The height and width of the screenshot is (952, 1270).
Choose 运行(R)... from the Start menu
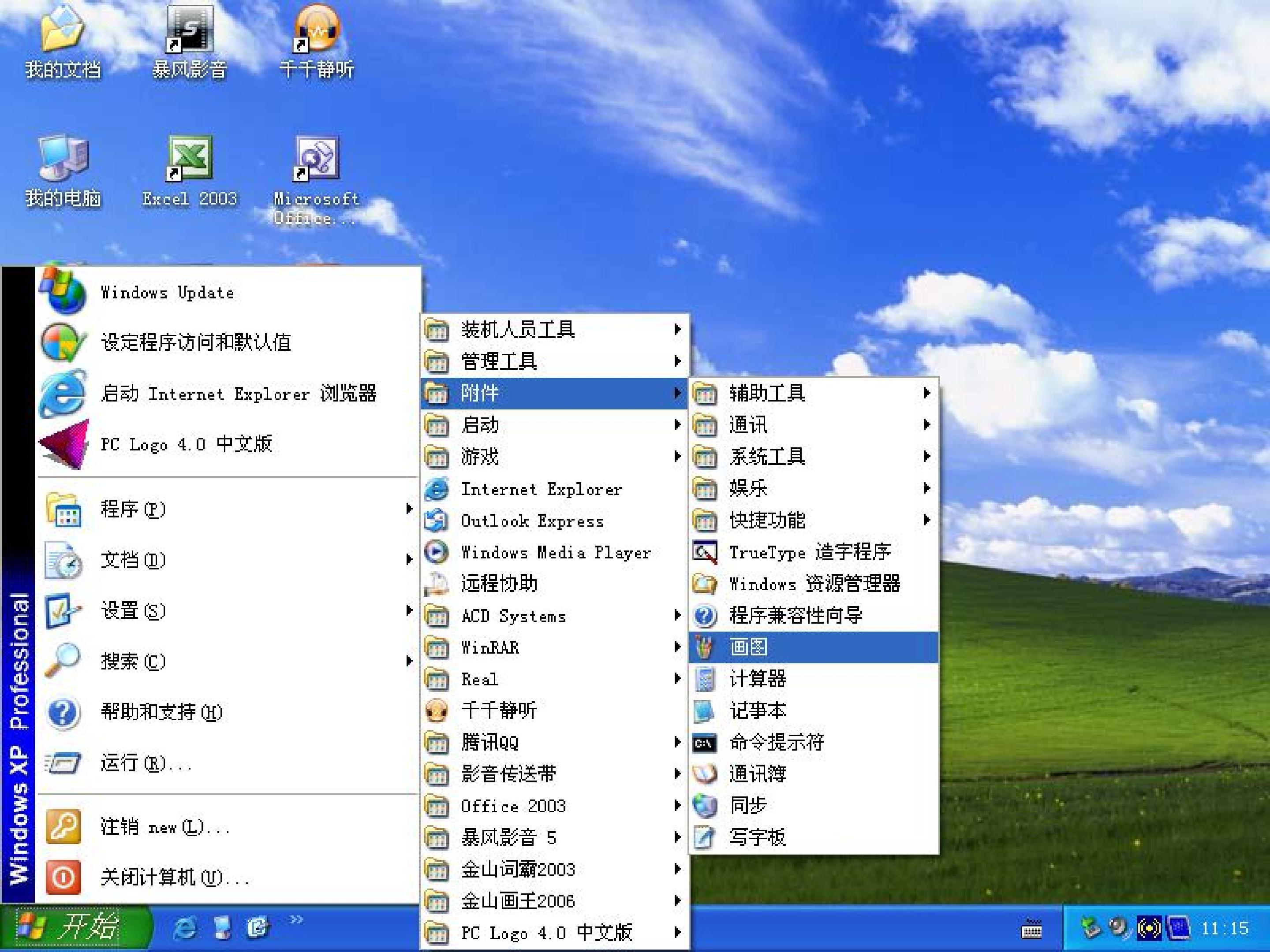(x=228, y=763)
